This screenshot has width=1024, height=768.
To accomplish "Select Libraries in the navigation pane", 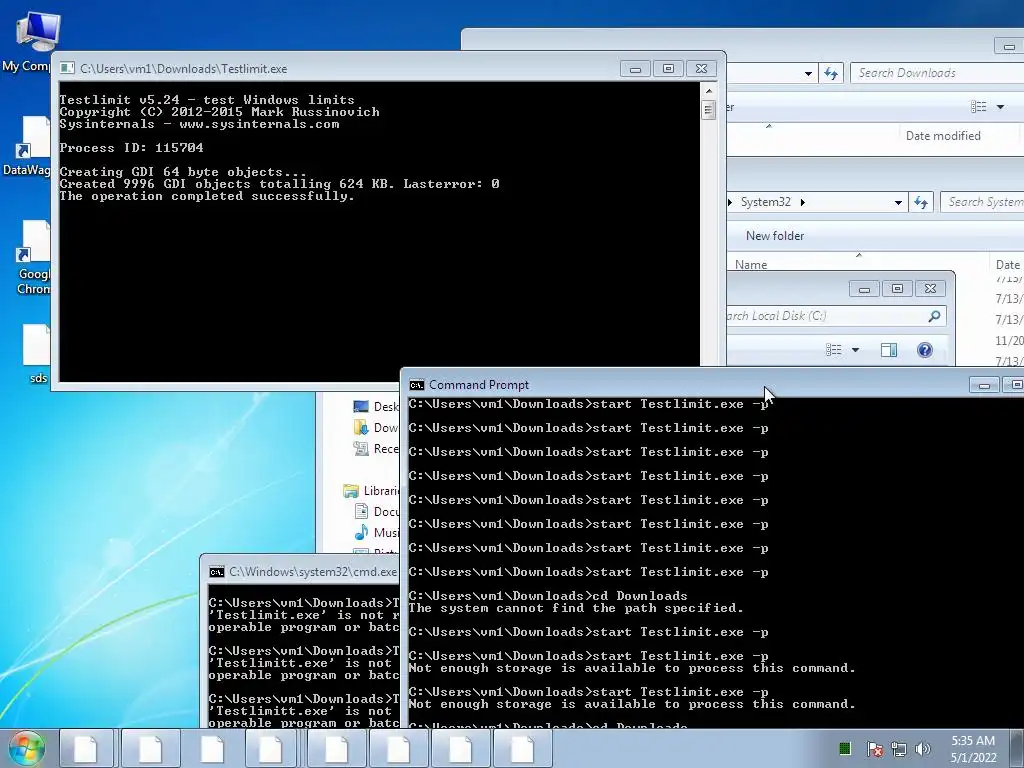I will tap(371, 491).
